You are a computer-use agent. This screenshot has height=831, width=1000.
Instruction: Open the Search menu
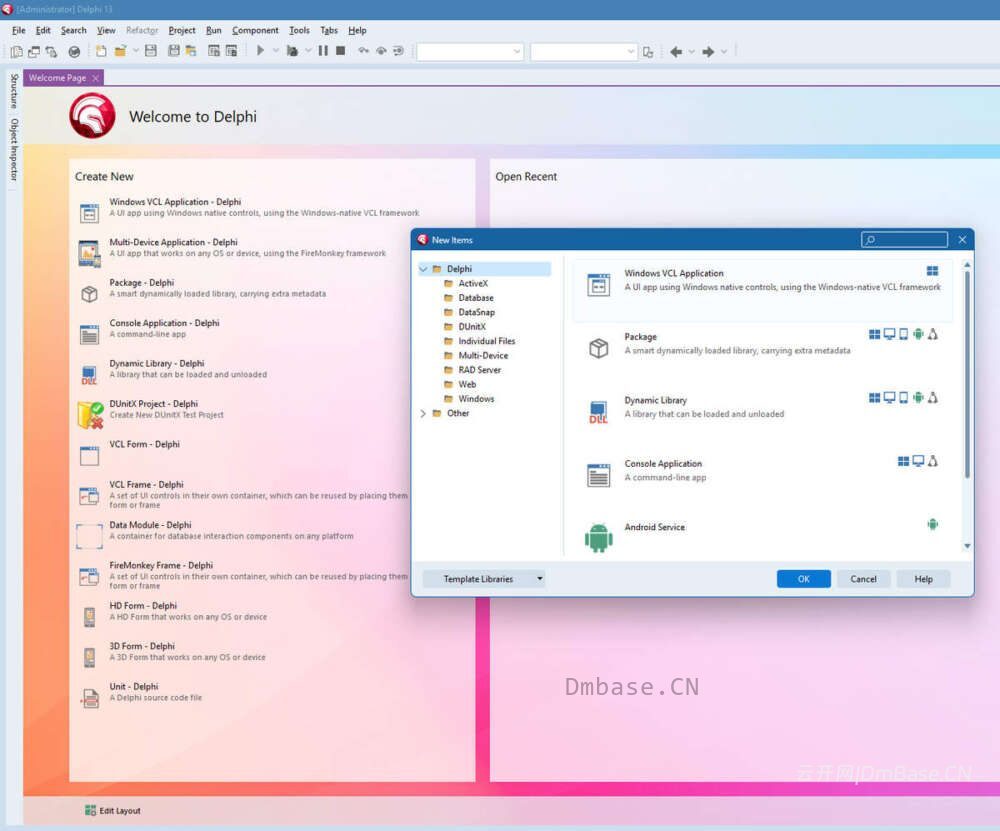click(73, 30)
